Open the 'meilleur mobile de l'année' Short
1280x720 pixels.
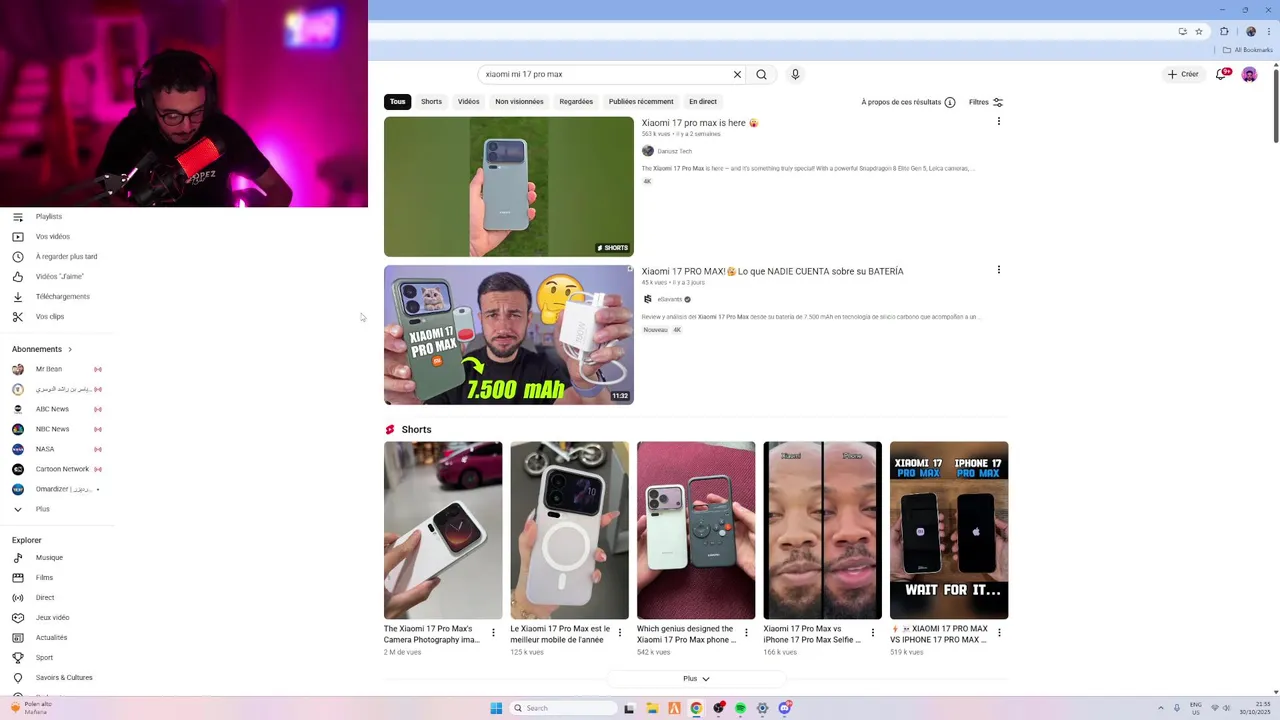point(570,530)
